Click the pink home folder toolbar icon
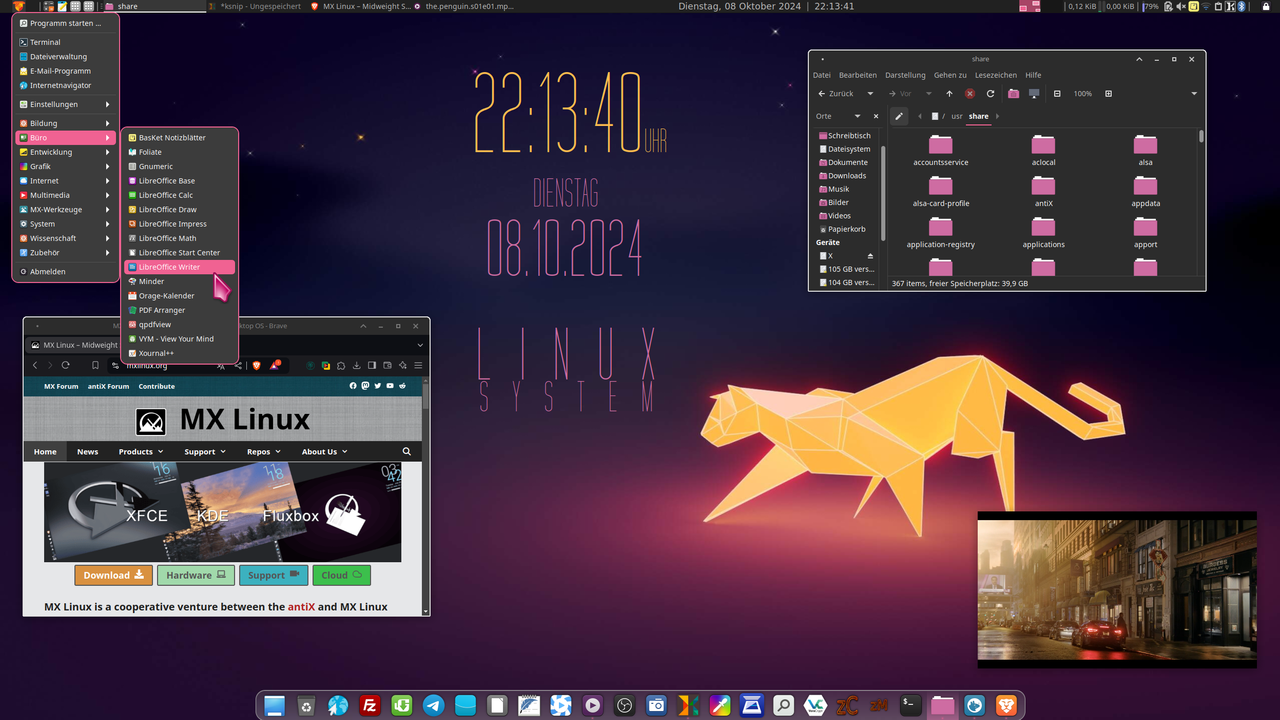Viewport: 1280px width, 720px height. (x=1013, y=93)
